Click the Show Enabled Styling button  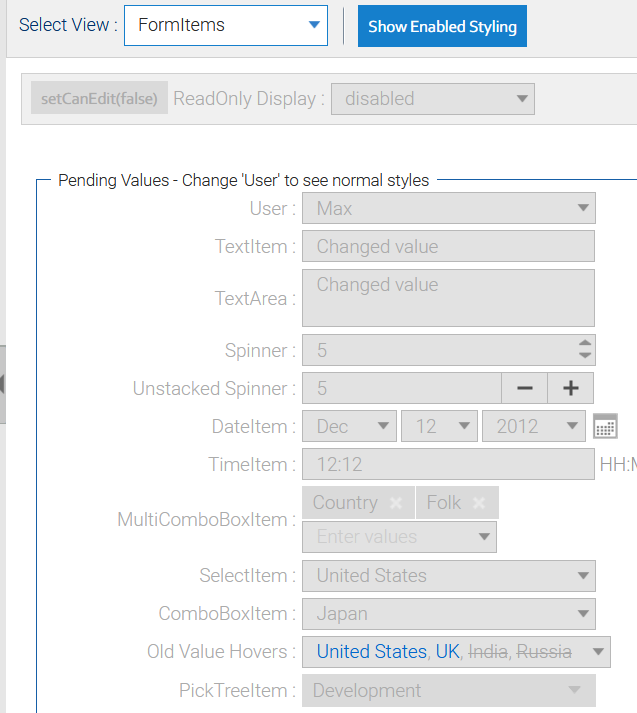coord(442,26)
